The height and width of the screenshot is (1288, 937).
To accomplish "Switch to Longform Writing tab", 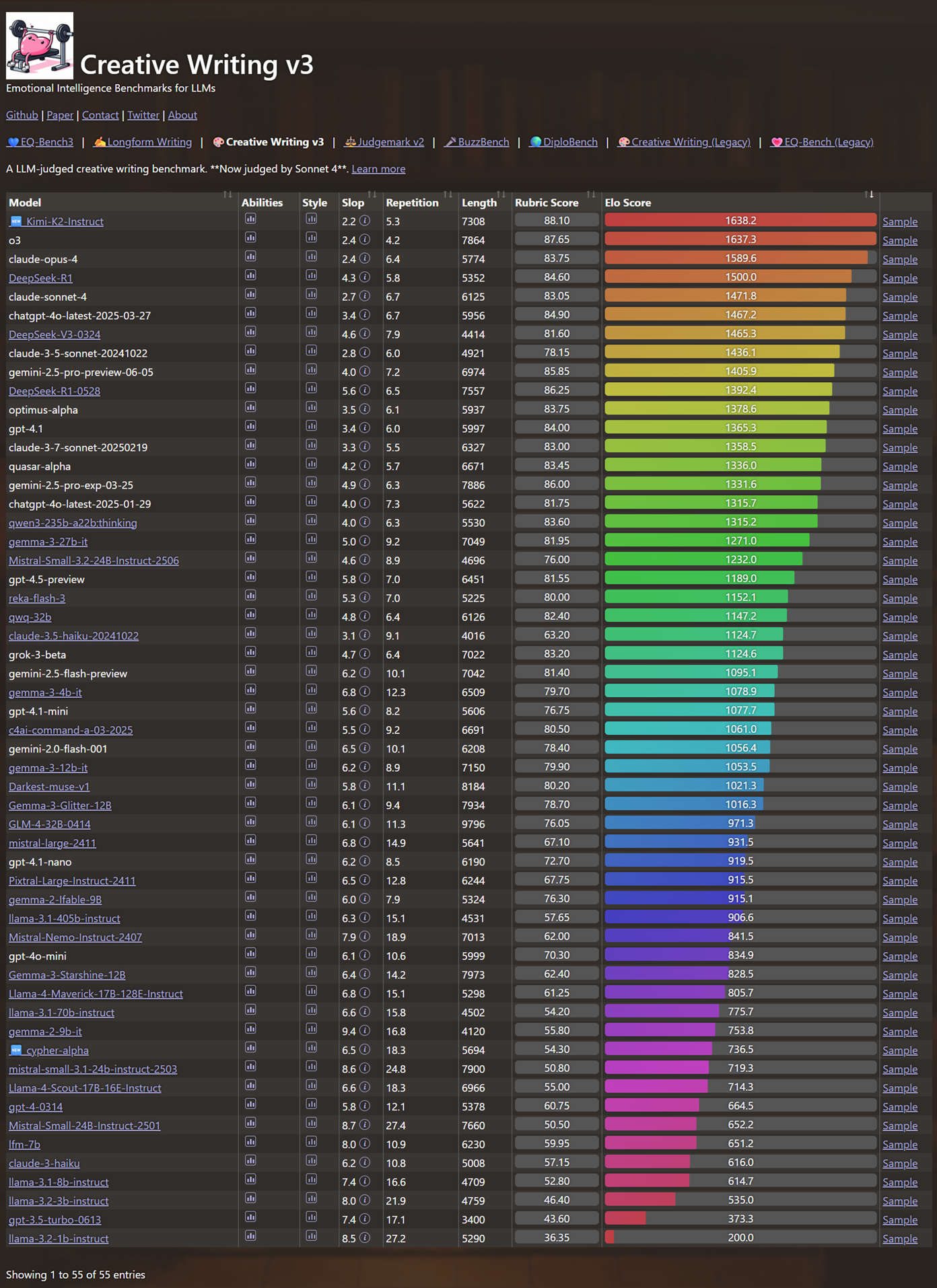I will [x=143, y=142].
